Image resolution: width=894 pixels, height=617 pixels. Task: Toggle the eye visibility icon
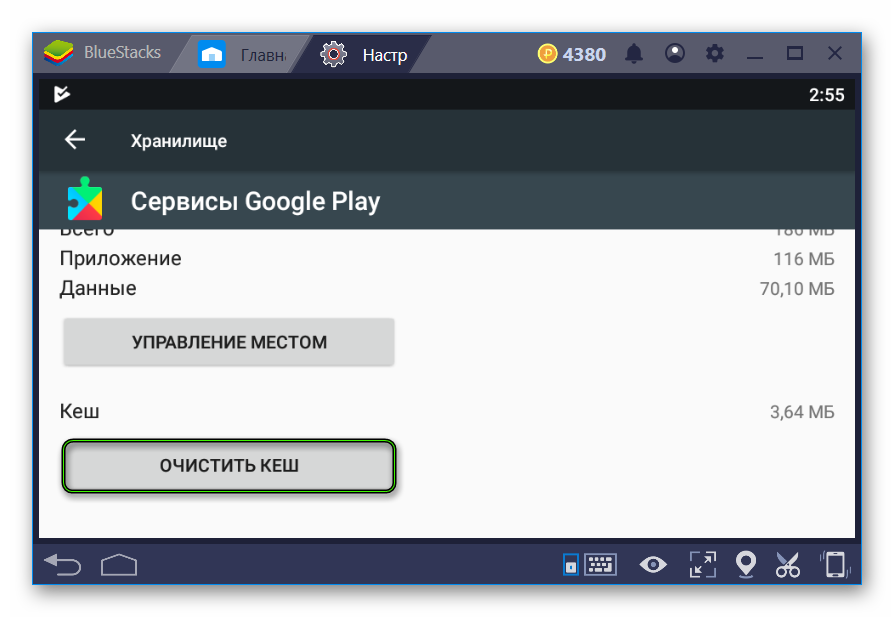653,565
